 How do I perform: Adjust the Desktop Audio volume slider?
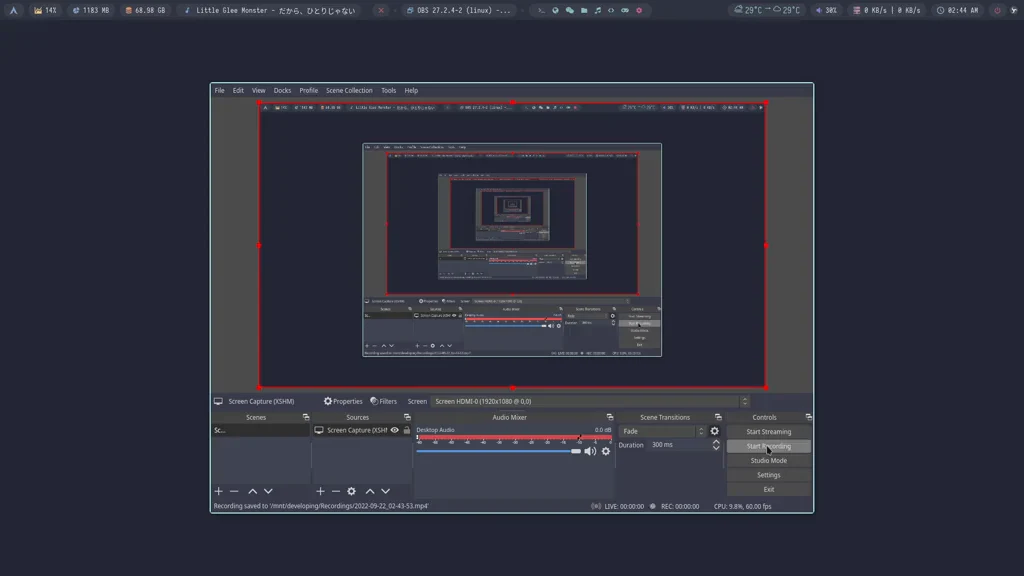pos(577,451)
